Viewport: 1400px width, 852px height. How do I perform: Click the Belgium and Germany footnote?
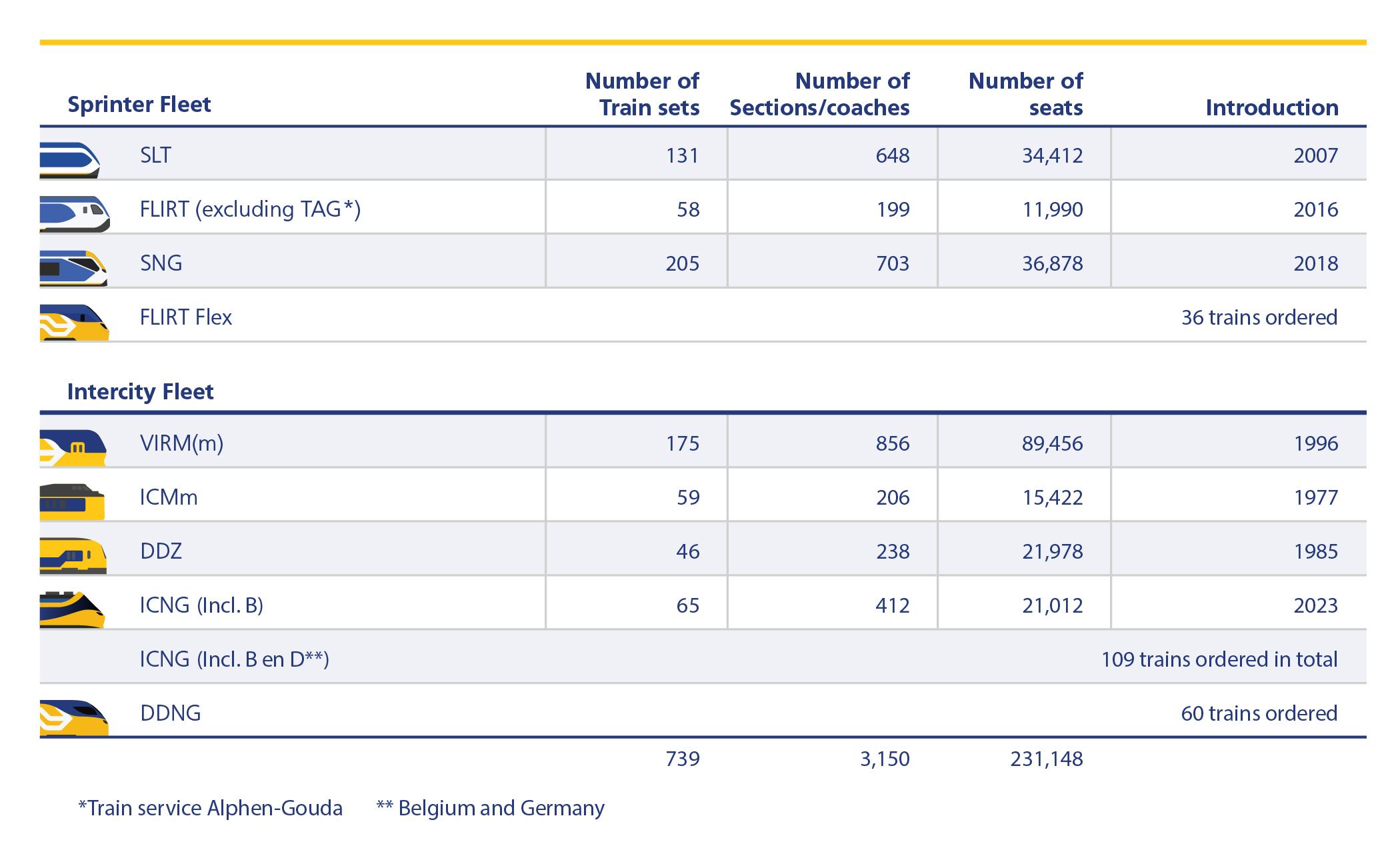490,808
